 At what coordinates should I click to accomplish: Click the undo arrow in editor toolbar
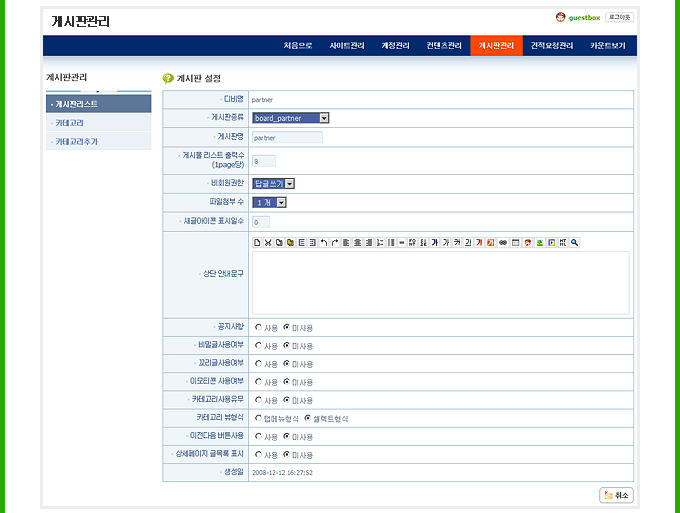pos(323,242)
